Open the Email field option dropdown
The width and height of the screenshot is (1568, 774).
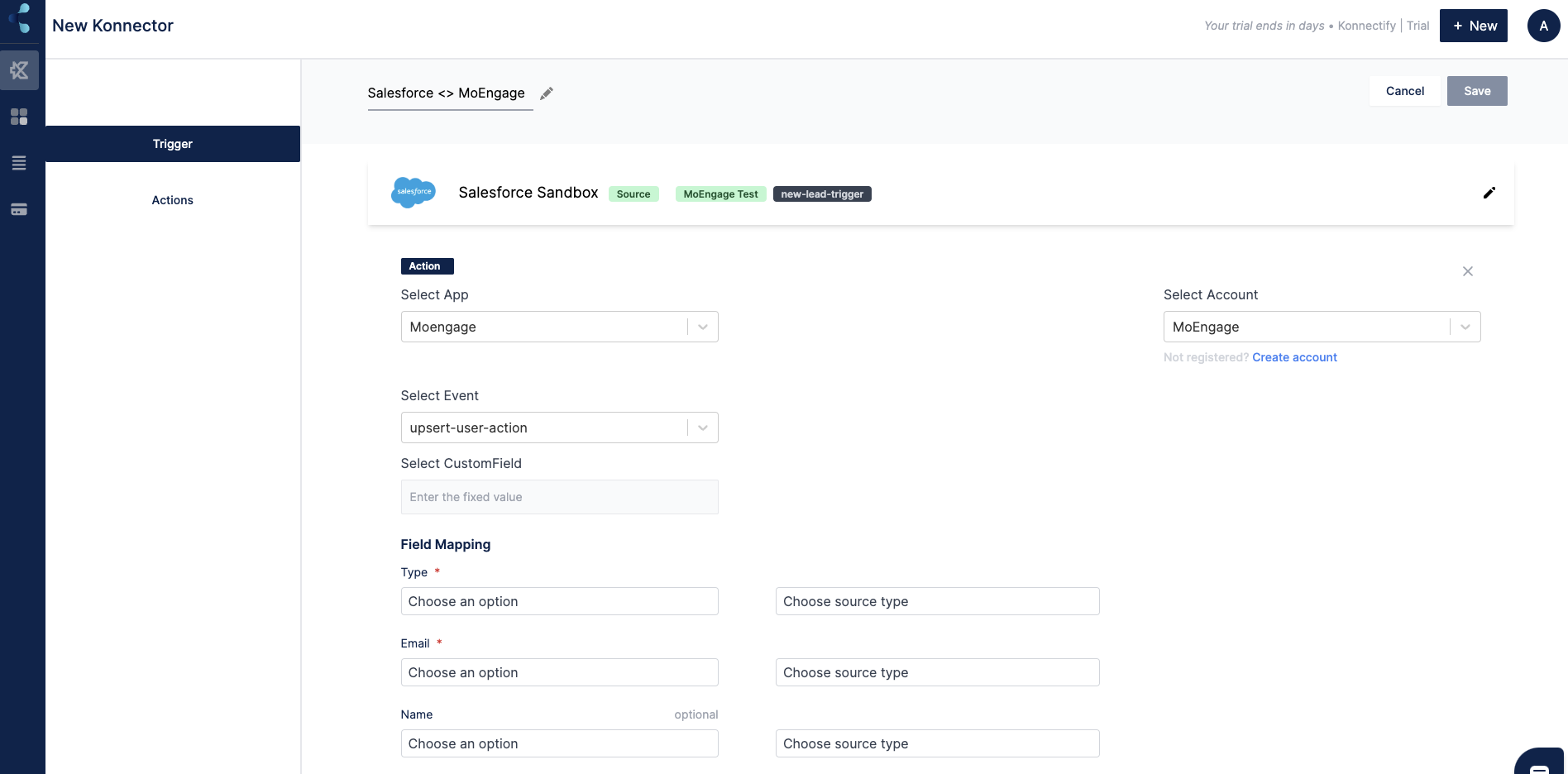[x=560, y=672]
